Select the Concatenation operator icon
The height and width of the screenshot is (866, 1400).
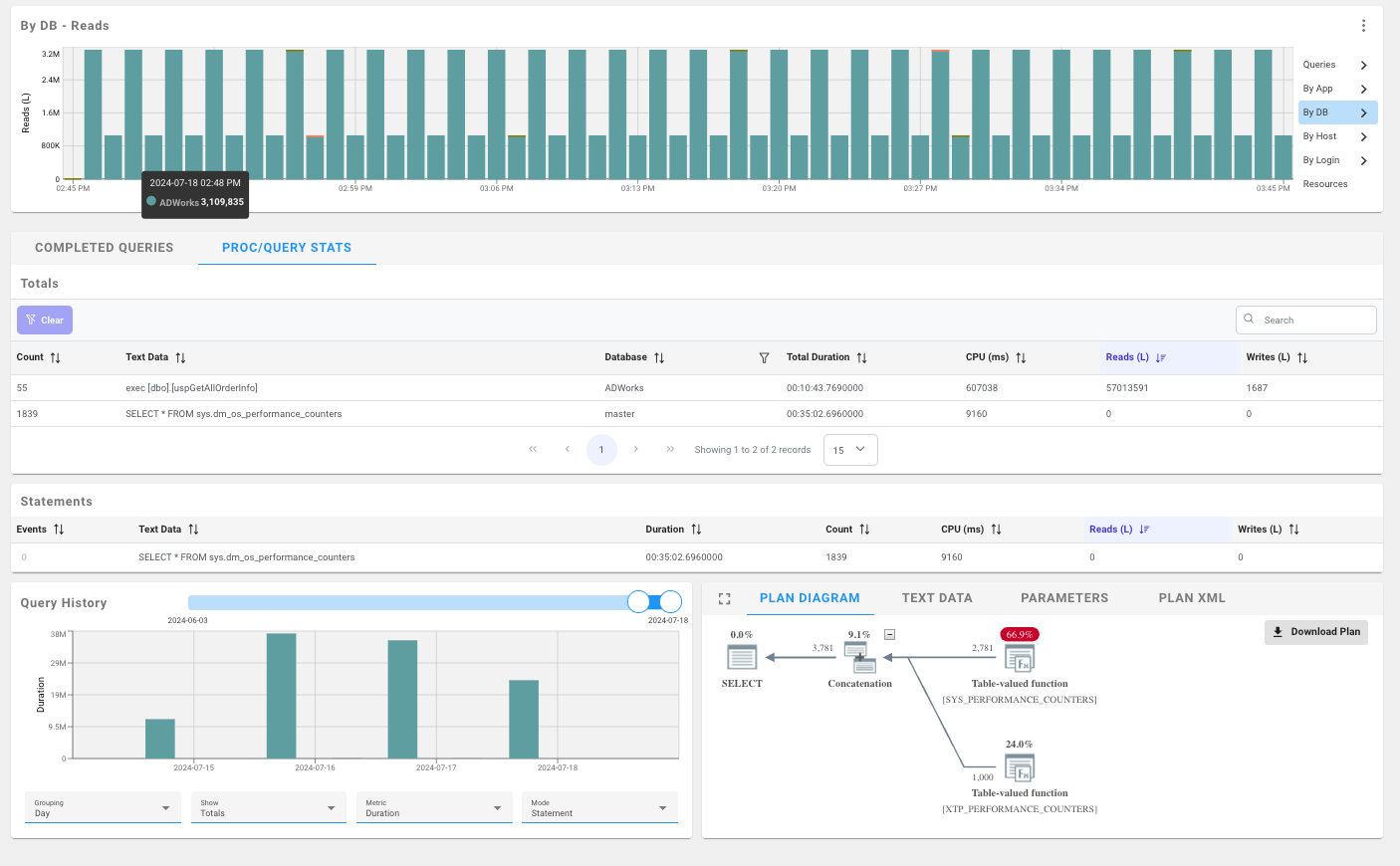[x=860, y=657]
